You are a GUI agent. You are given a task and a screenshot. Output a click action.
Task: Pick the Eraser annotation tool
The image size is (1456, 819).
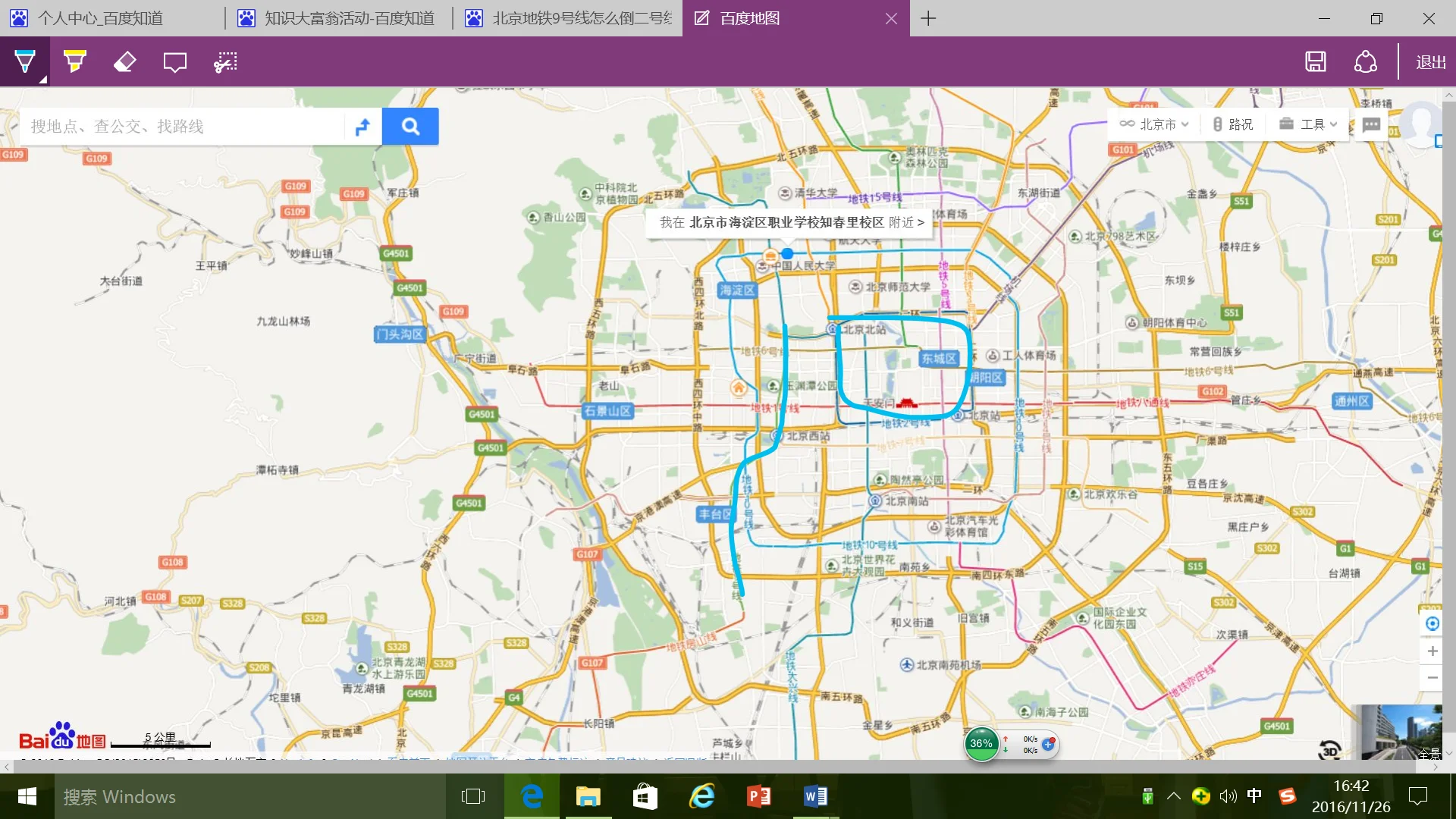tap(124, 61)
